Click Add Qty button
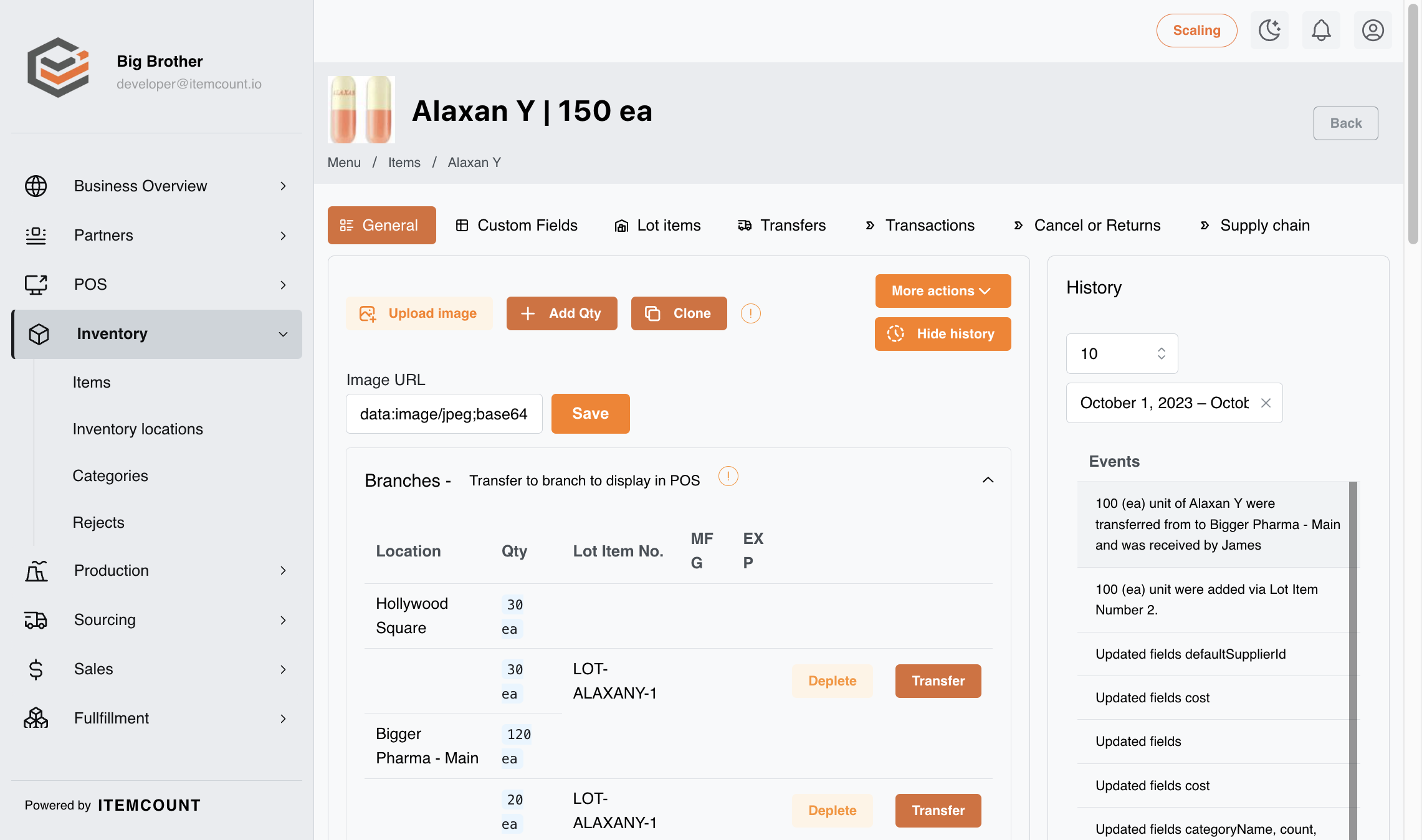This screenshot has height=840, width=1422. (x=561, y=313)
